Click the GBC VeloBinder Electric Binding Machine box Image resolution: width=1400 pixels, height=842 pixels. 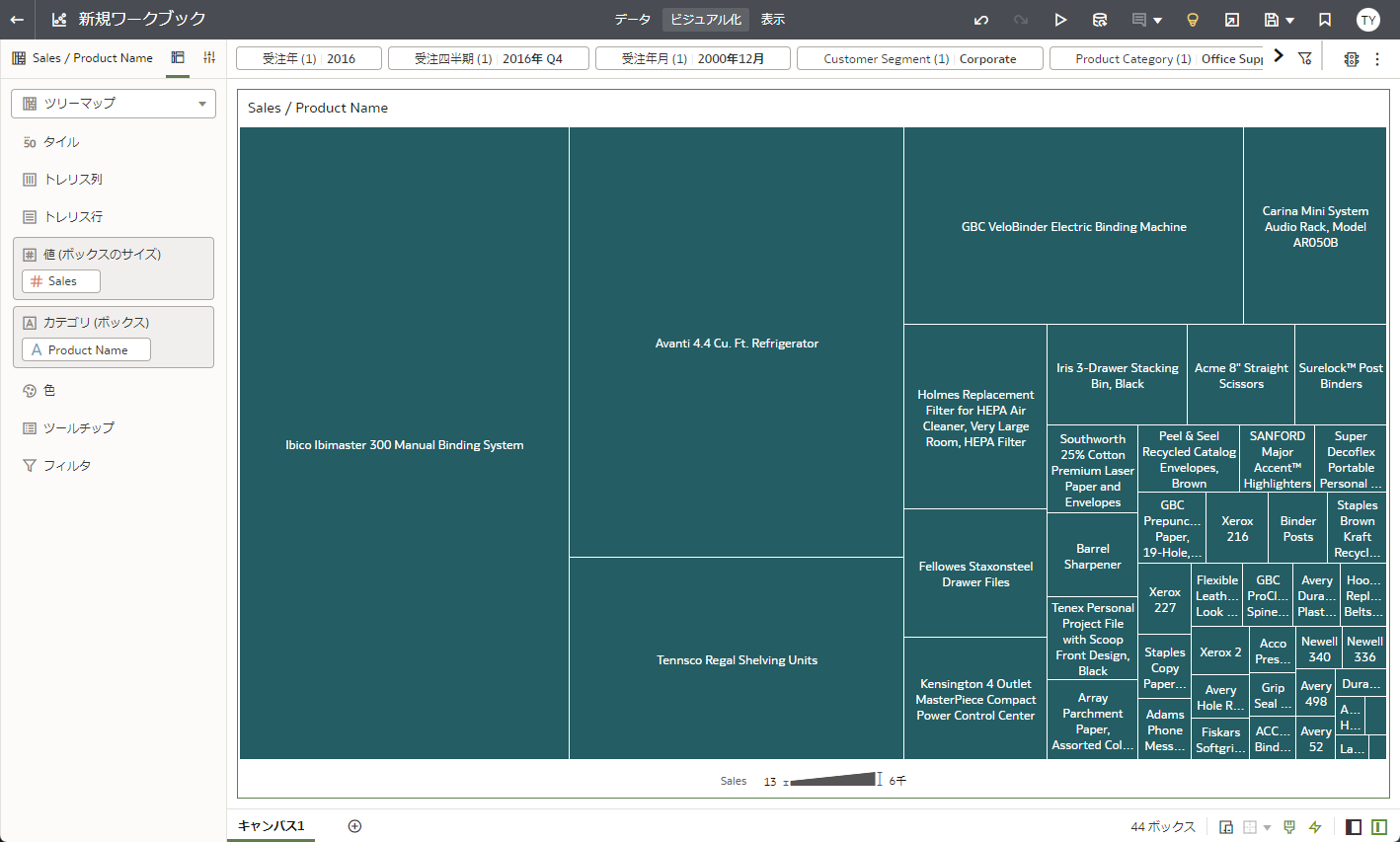point(1073,226)
